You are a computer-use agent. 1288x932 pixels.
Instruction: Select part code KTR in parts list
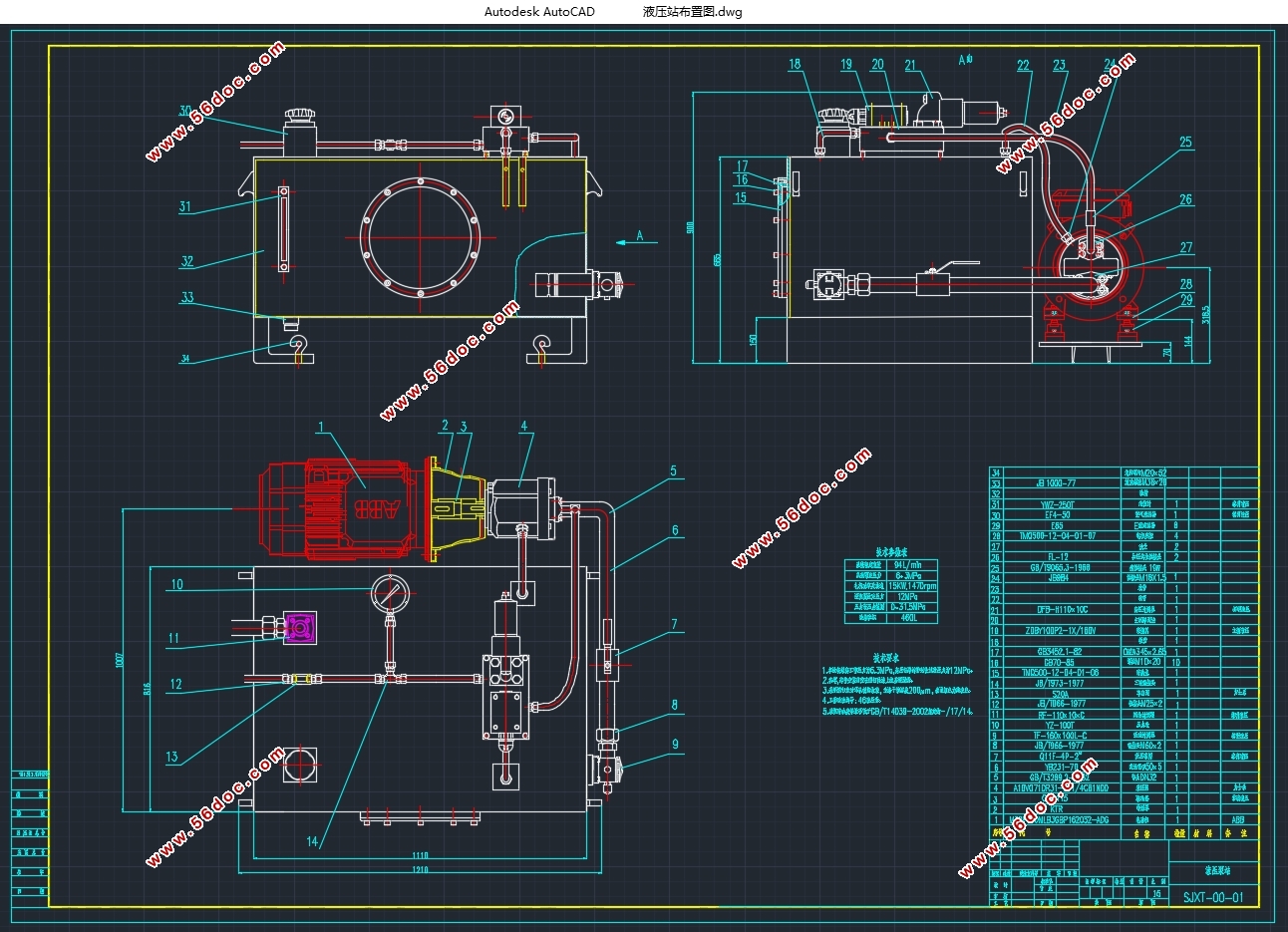(1058, 808)
